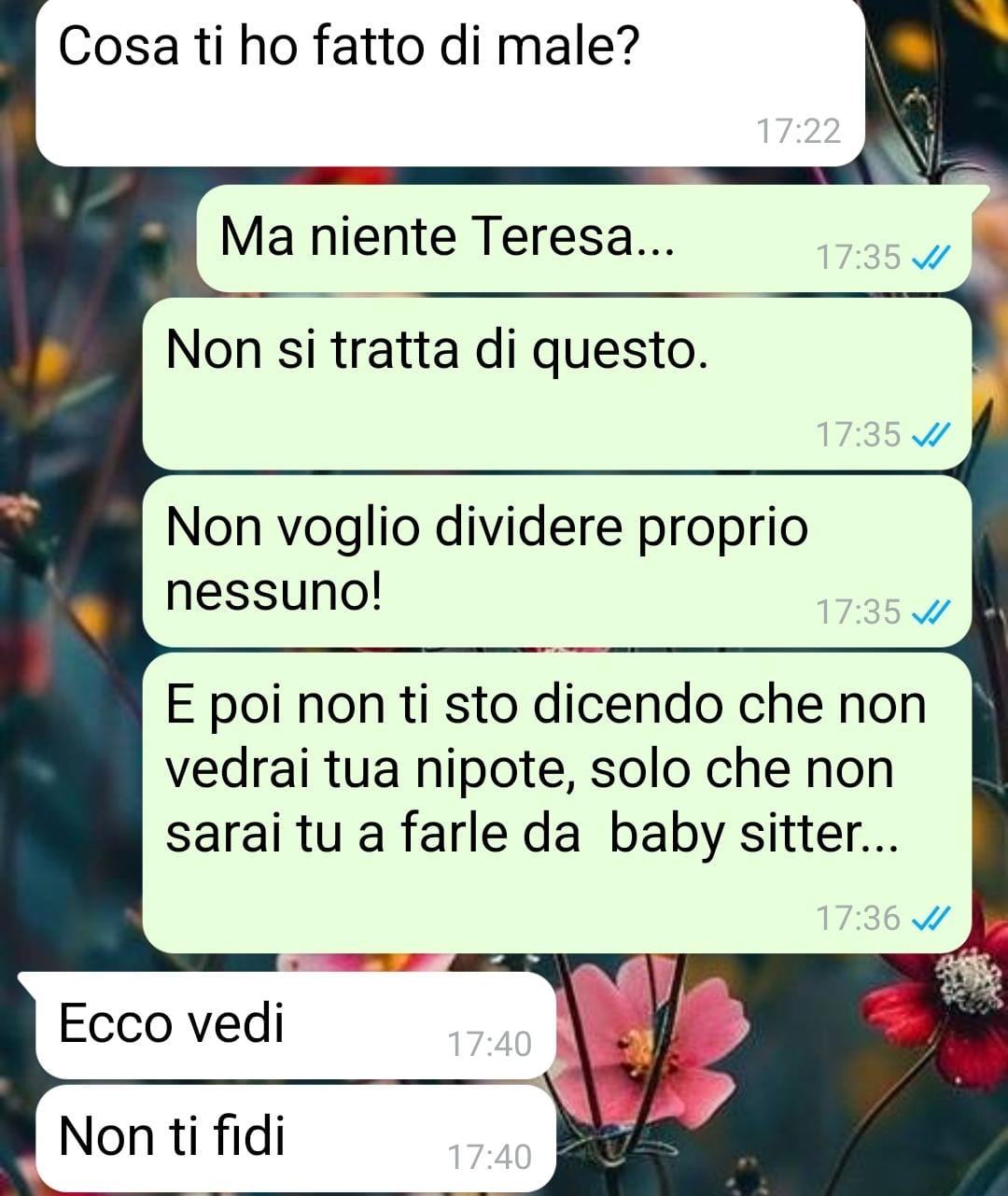Tap the 17:22 timestamp on first message
Screen dimensions: 1008x1196
click(798, 131)
